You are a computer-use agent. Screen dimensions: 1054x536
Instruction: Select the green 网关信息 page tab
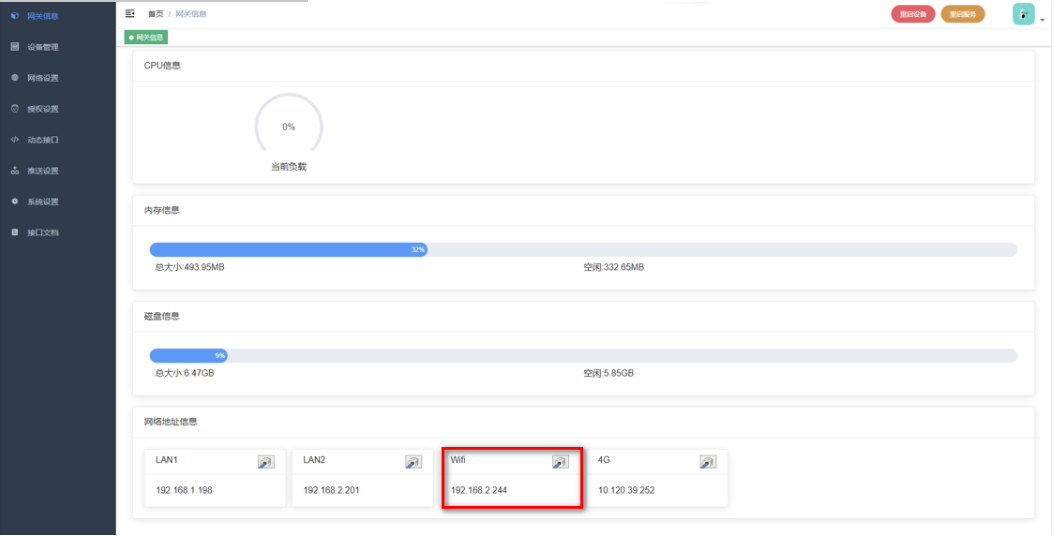click(146, 37)
